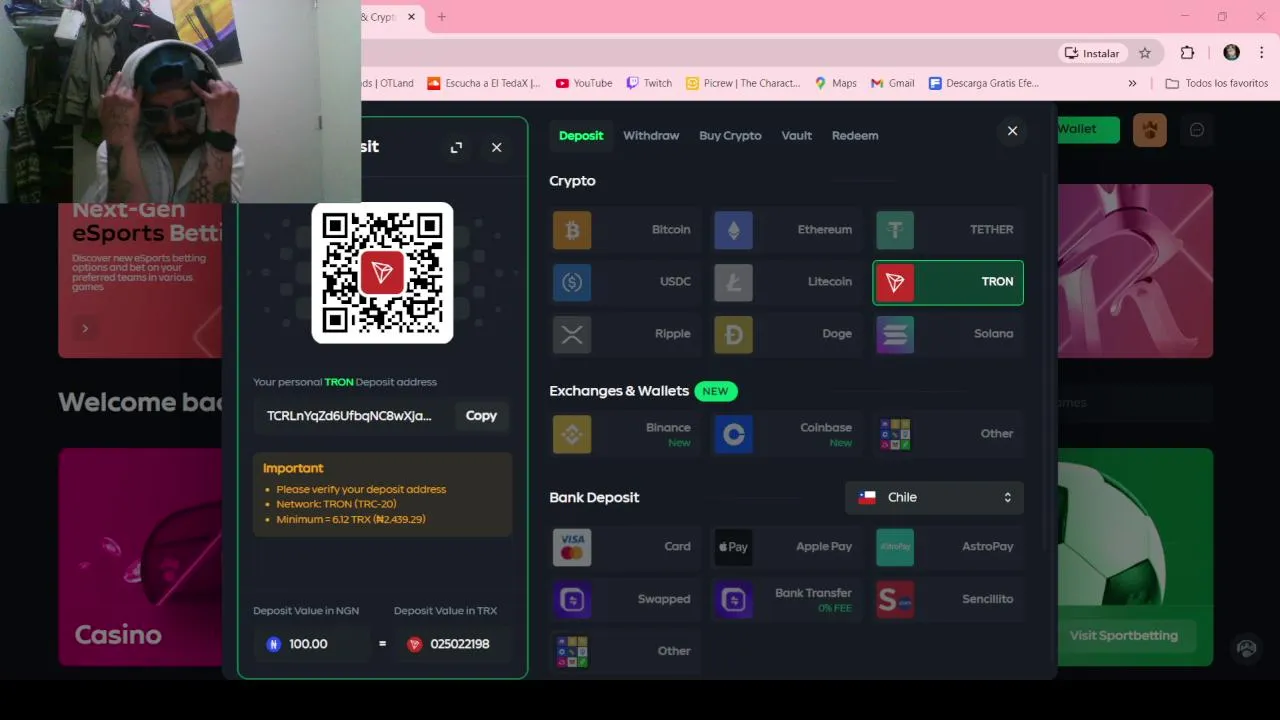Screen dimensions: 1280x720
Task: Open the paw avatar icon in site header
Action: click(x=1150, y=130)
